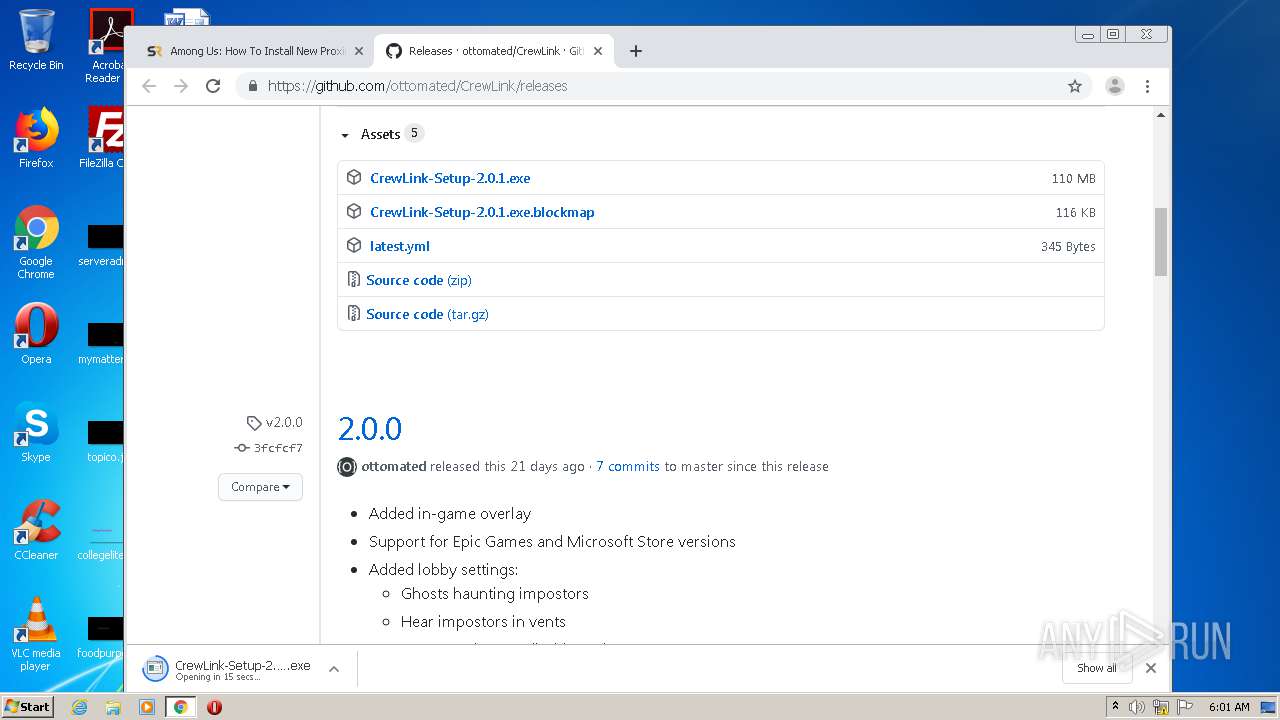Viewport: 1280px width, 720px height.
Task: Open the 7 commits link
Action: (x=628, y=466)
